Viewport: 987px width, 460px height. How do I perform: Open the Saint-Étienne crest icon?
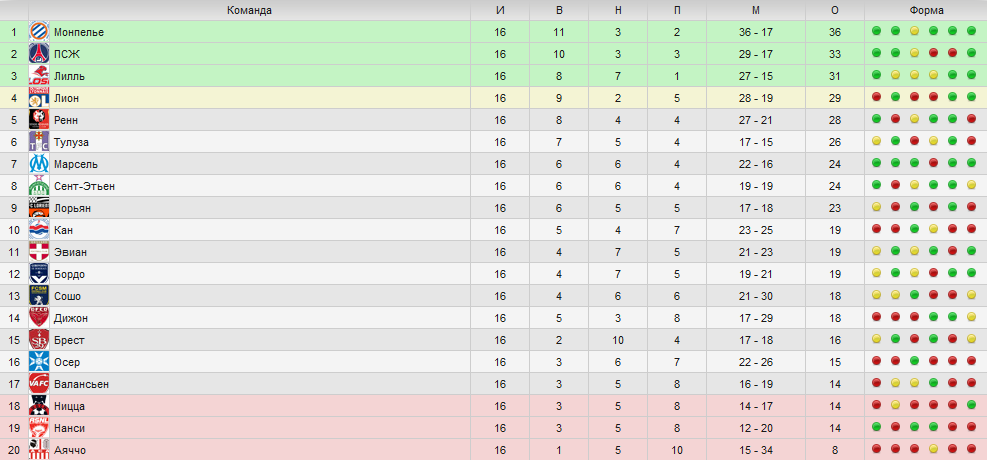pyautogui.click(x=39, y=186)
